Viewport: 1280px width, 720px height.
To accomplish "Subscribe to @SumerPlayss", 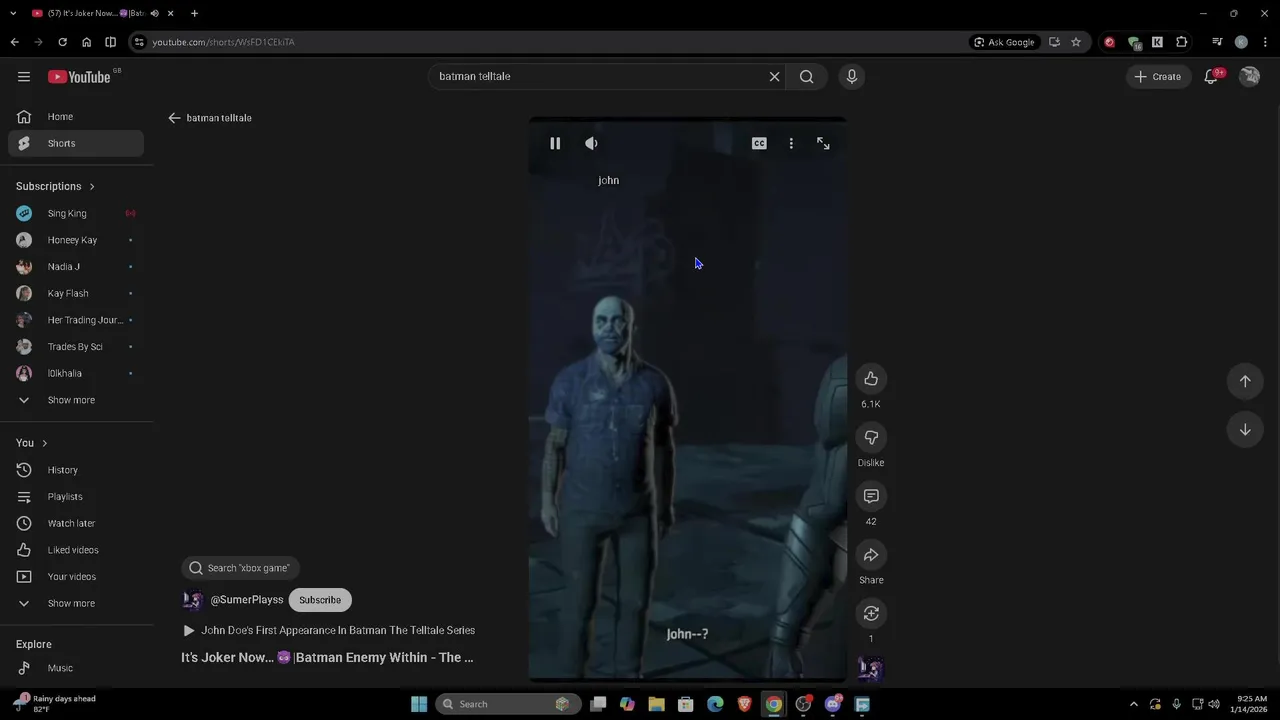I will [x=320, y=600].
